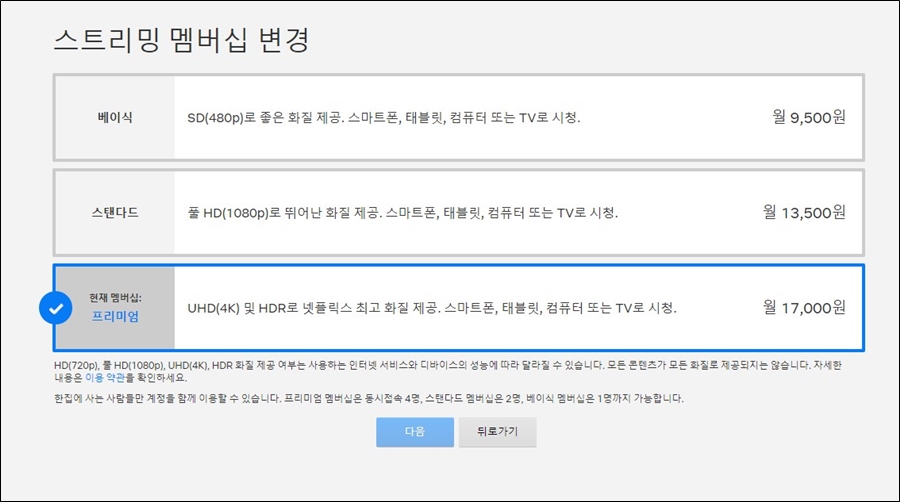Image resolution: width=900 pixels, height=502 pixels.
Task: Click the 월 17,000원 price
Action: [804, 308]
